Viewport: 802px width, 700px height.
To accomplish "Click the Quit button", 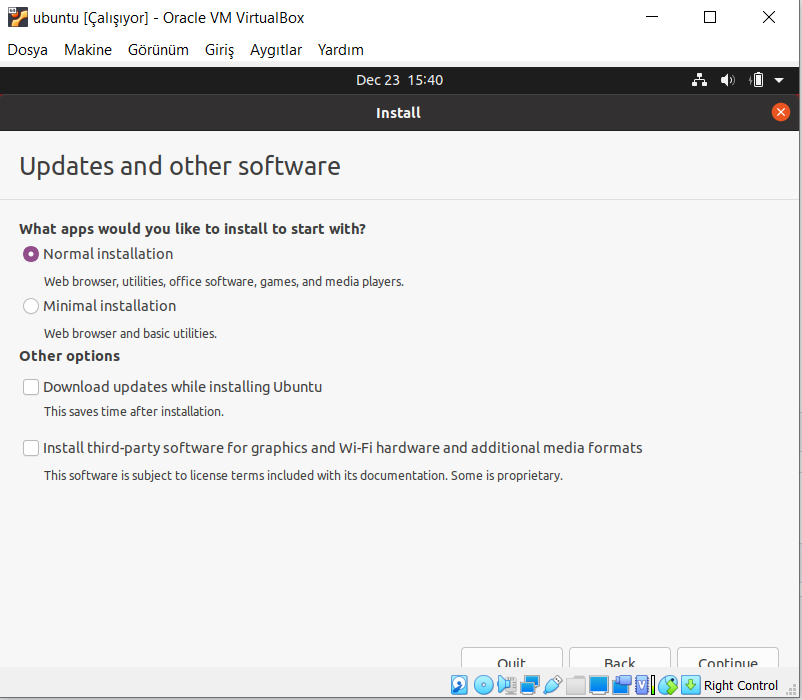I will [x=511, y=658].
